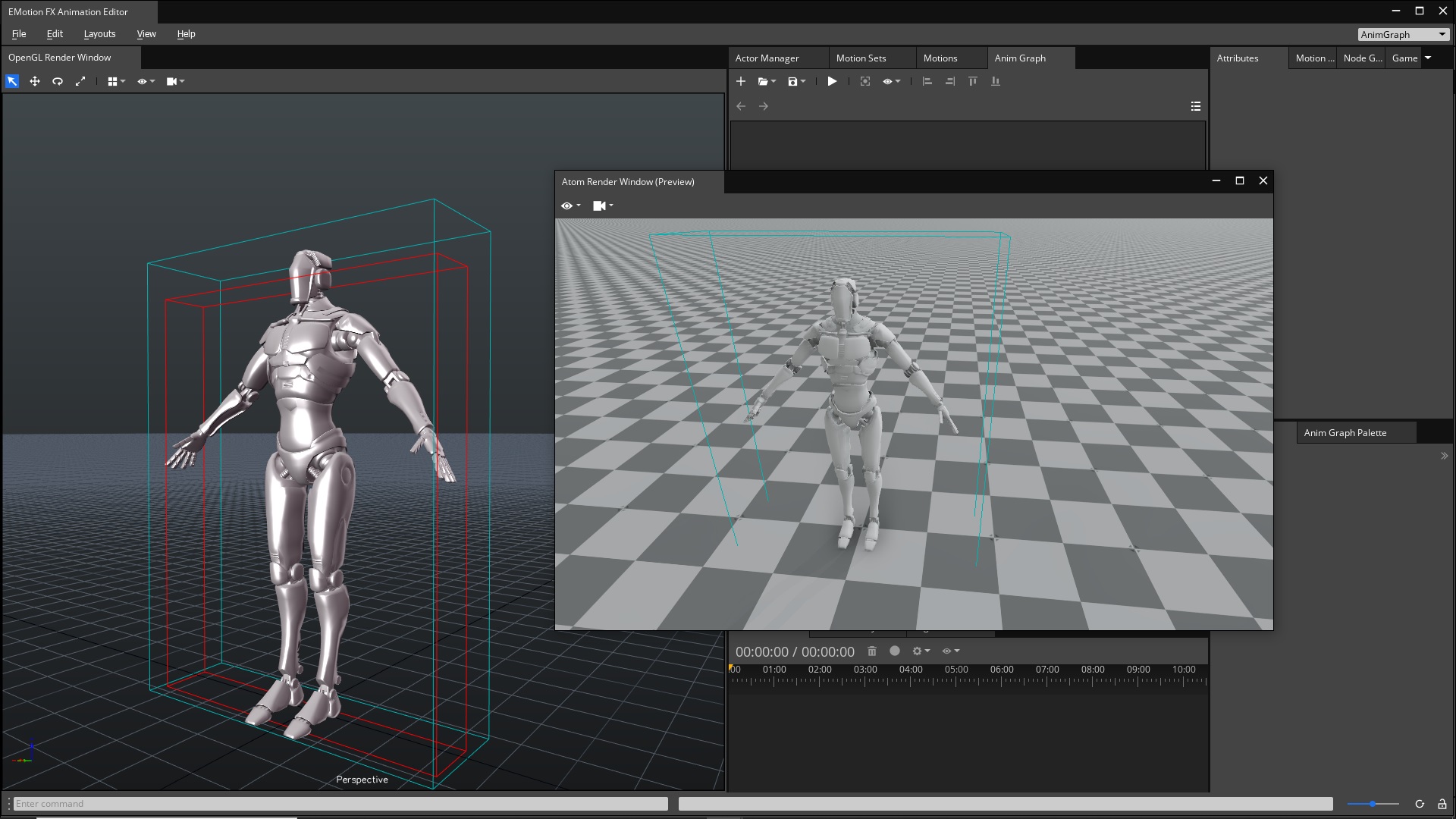Navigate back with the left arrow in Anim Graph
This screenshot has width=1456, height=819.
741,106
